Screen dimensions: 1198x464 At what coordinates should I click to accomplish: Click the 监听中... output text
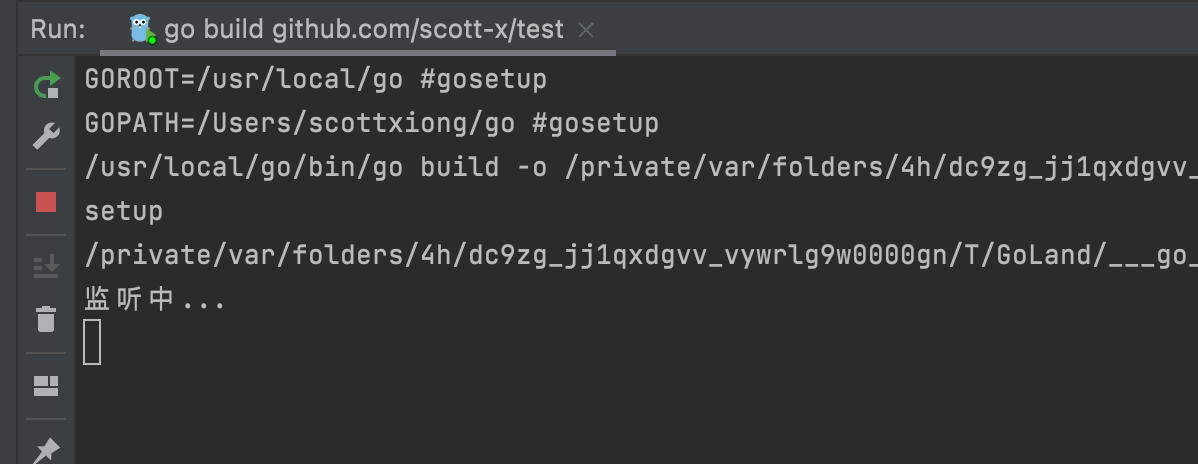click(154, 300)
